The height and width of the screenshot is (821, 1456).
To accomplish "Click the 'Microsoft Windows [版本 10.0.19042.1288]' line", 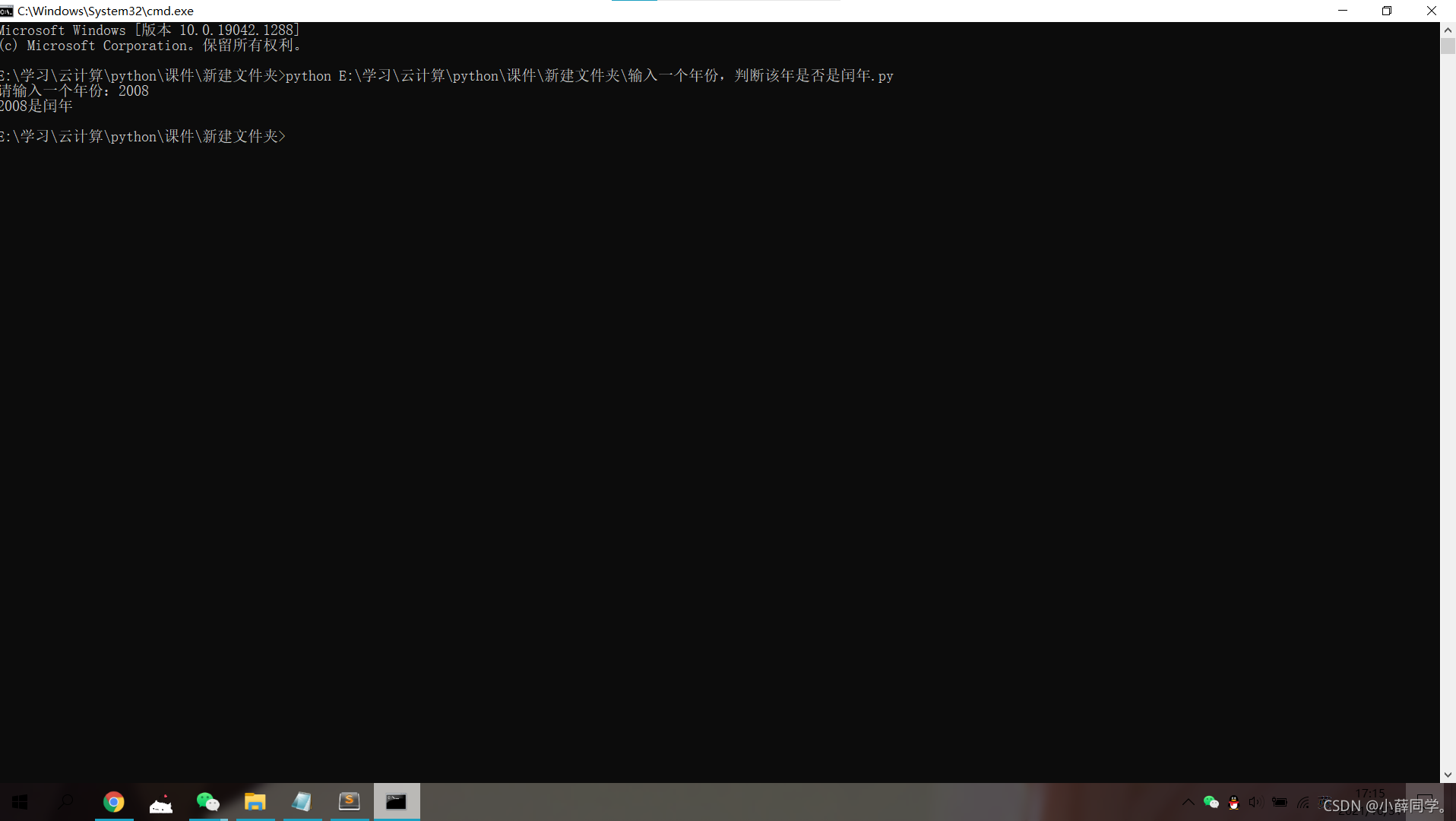I will pos(150,30).
